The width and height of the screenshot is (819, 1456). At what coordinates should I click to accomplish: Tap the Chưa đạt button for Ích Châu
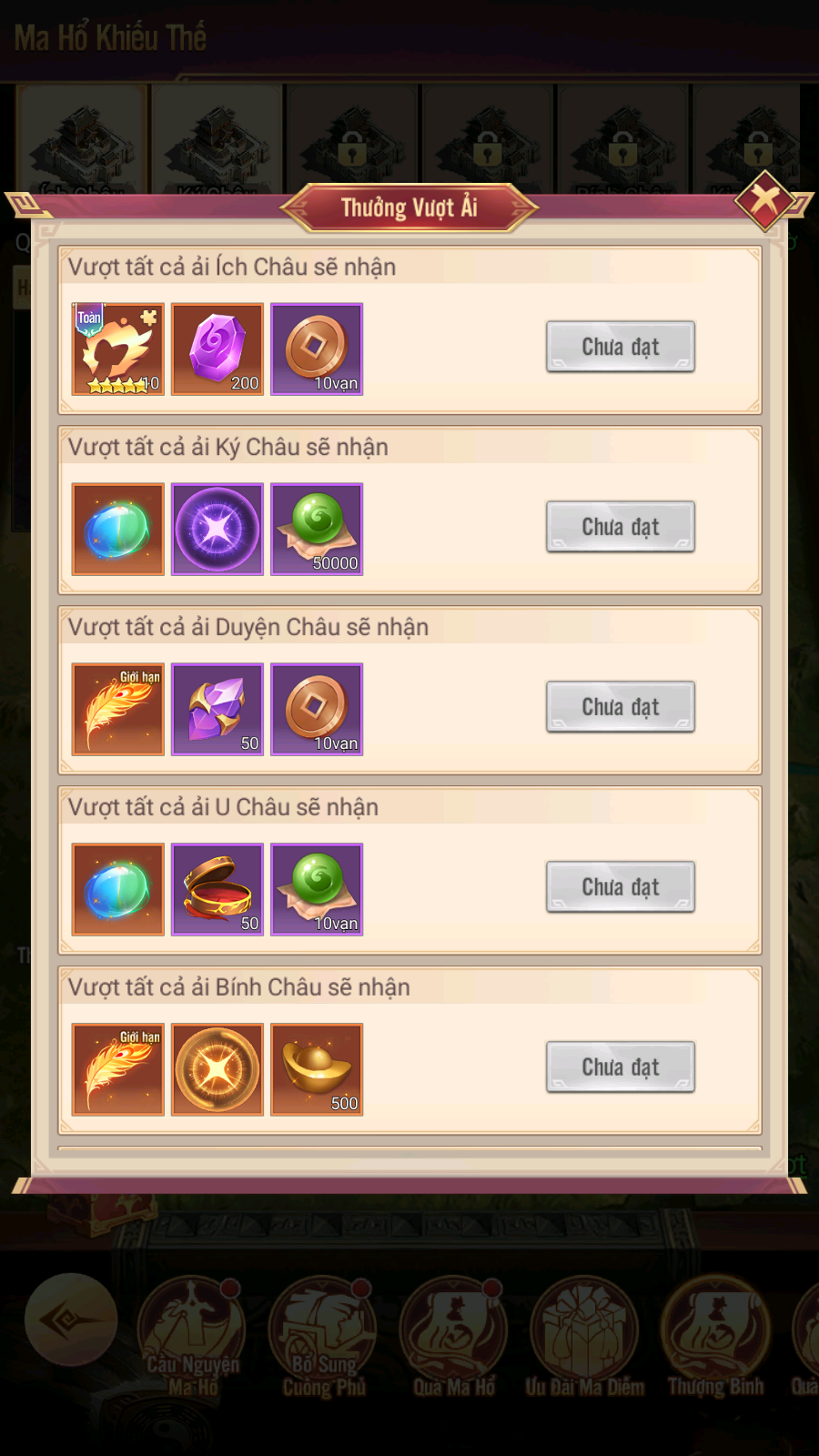coord(621,347)
